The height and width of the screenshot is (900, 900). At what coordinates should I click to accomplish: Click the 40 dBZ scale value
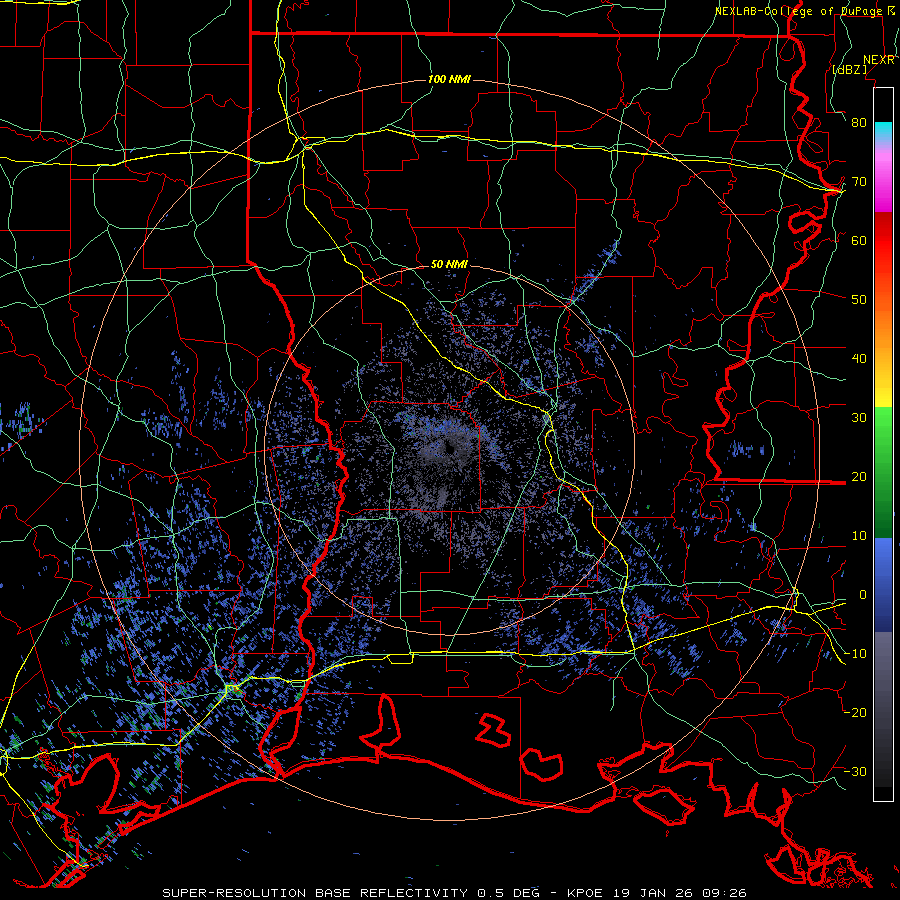[859, 359]
